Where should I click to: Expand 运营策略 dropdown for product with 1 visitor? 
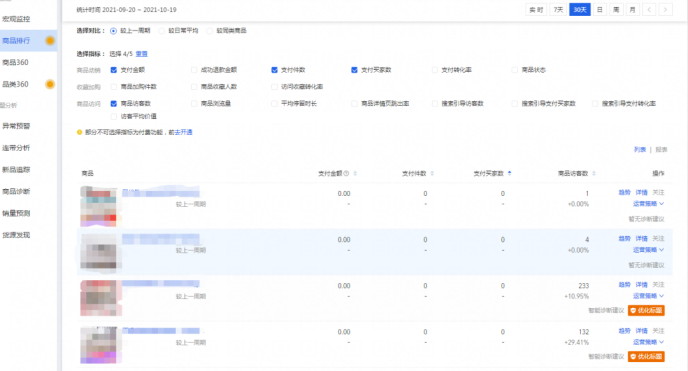648,203
